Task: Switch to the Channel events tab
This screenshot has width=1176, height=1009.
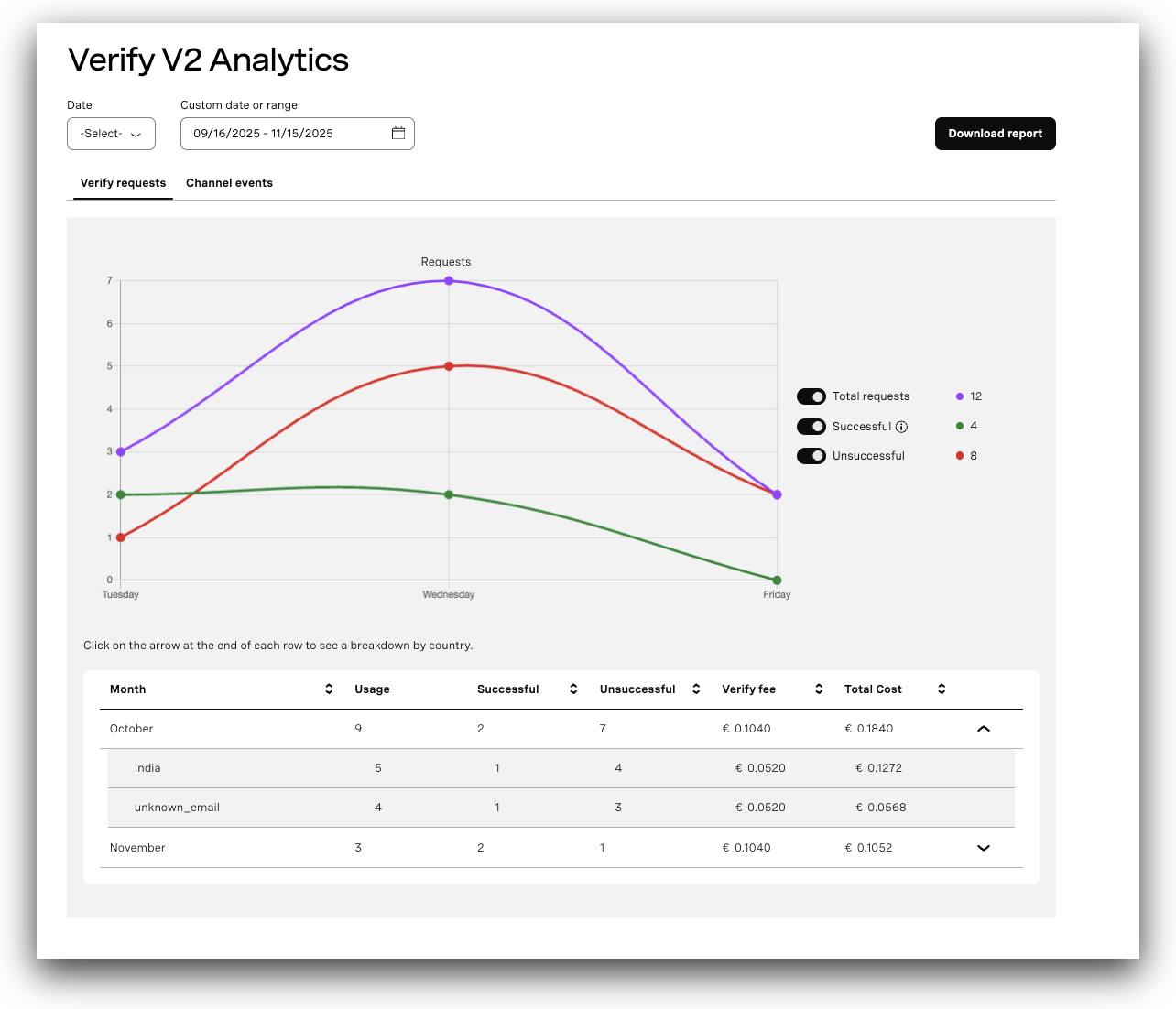Action: pos(229,182)
